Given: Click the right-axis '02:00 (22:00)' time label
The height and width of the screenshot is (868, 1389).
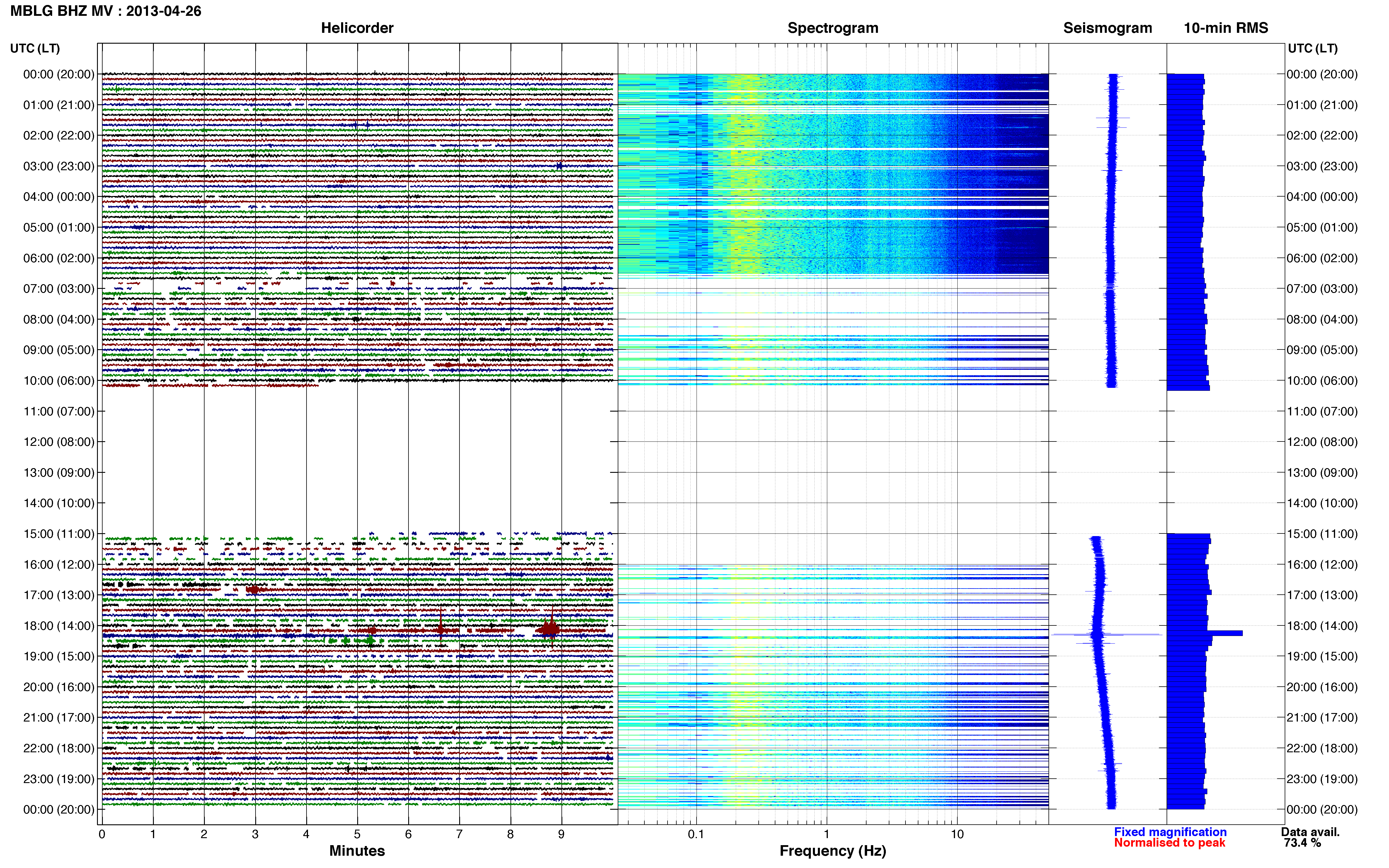Looking at the screenshot, I should pyautogui.click(x=1322, y=135).
